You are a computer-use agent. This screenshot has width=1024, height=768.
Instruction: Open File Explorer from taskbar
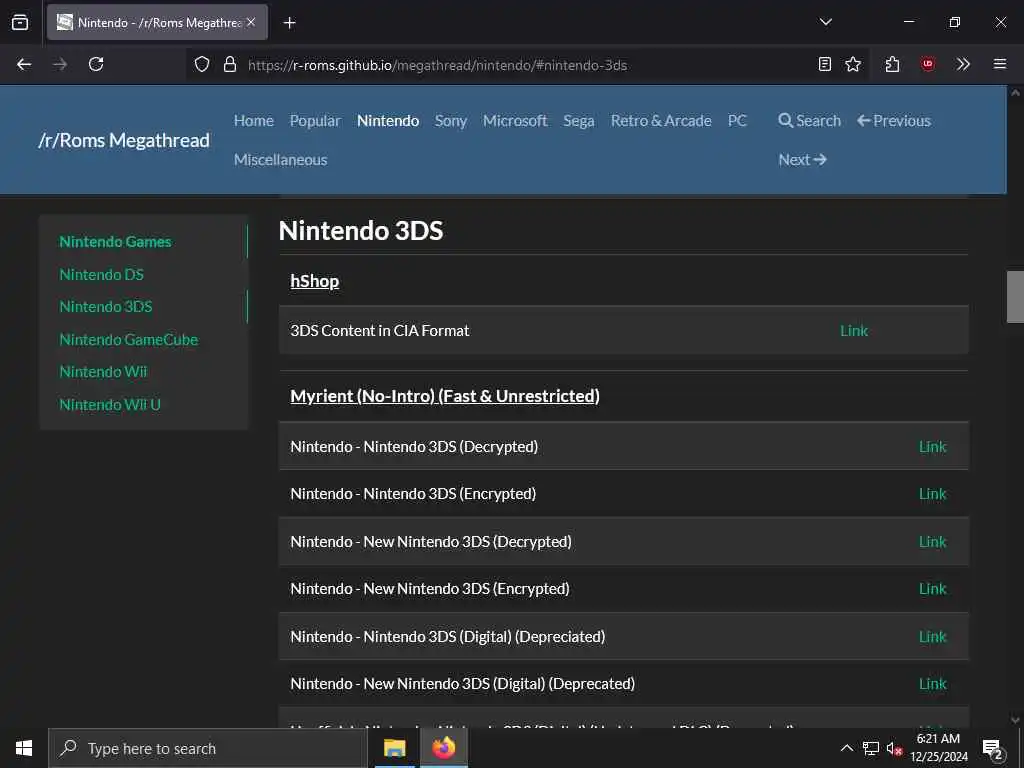(394, 748)
